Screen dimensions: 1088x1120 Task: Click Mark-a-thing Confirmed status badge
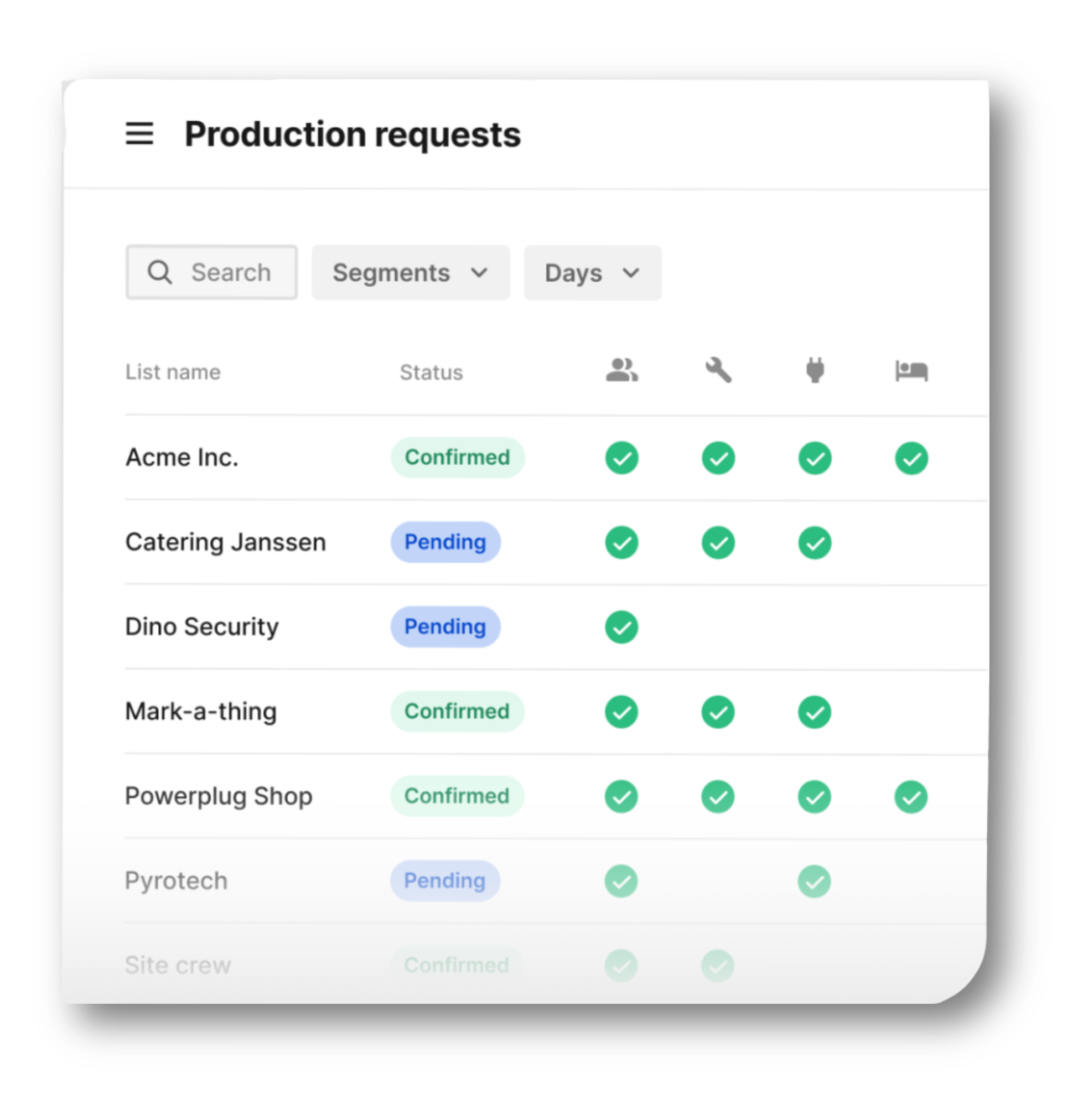coord(457,712)
